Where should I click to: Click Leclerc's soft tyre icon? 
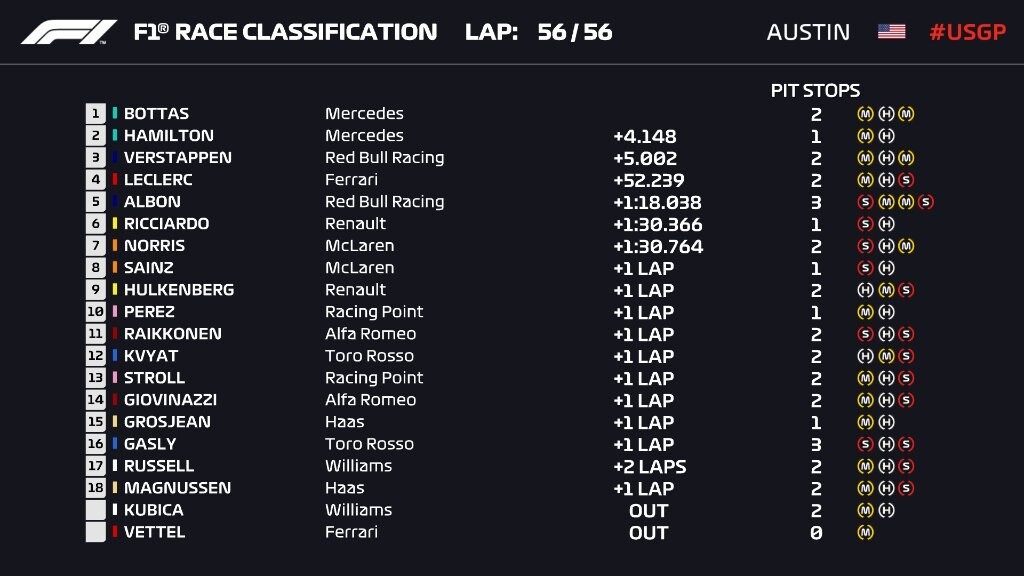tap(906, 180)
